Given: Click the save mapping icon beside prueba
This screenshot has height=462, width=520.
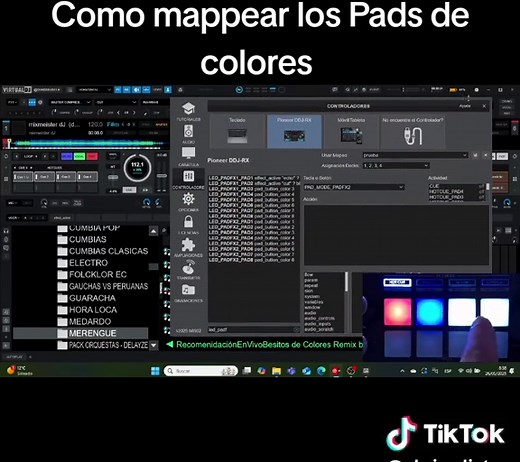Looking at the screenshot, I should tap(475, 155).
